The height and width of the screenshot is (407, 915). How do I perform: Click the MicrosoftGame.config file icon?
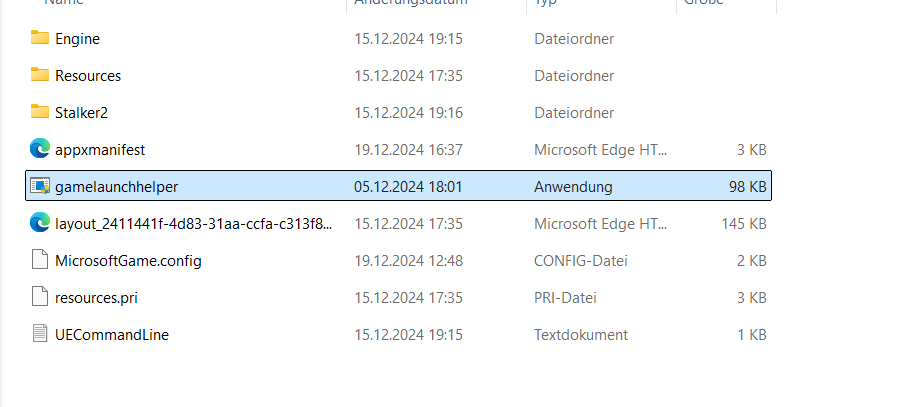(40, 260)
